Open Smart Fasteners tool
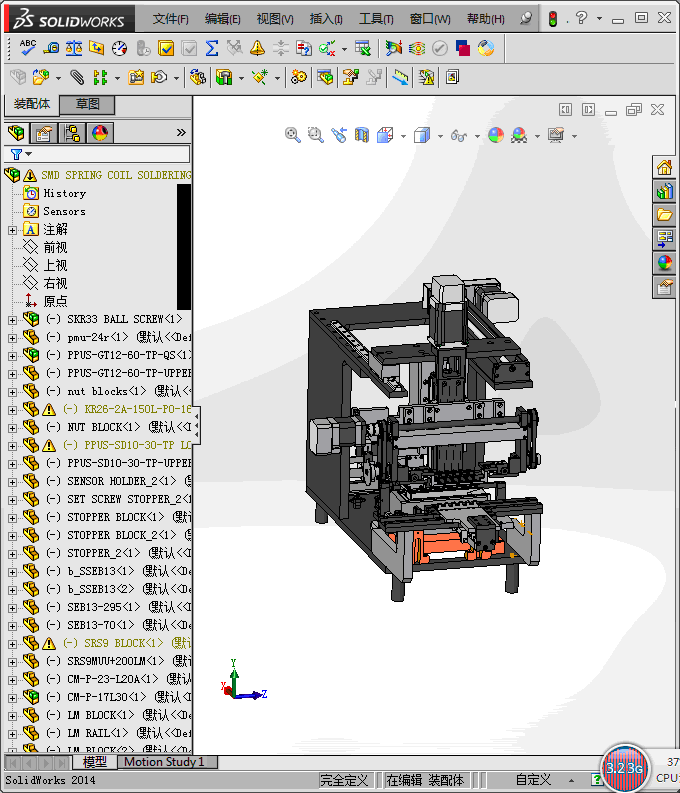 pos(135,77)
